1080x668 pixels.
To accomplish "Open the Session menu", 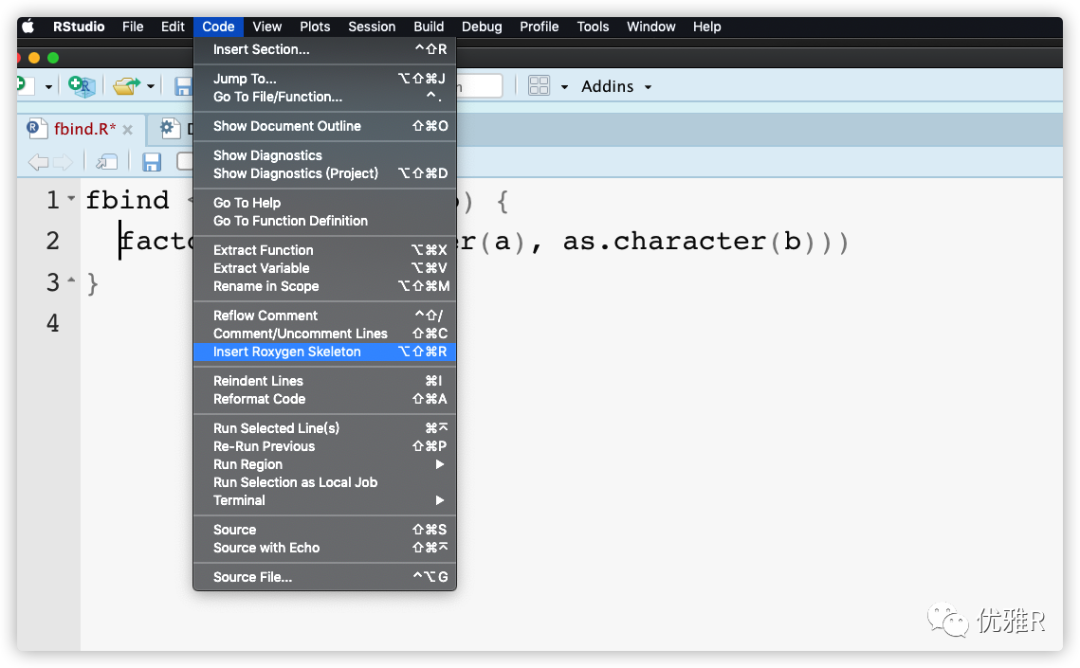I will tap(372, 27).
